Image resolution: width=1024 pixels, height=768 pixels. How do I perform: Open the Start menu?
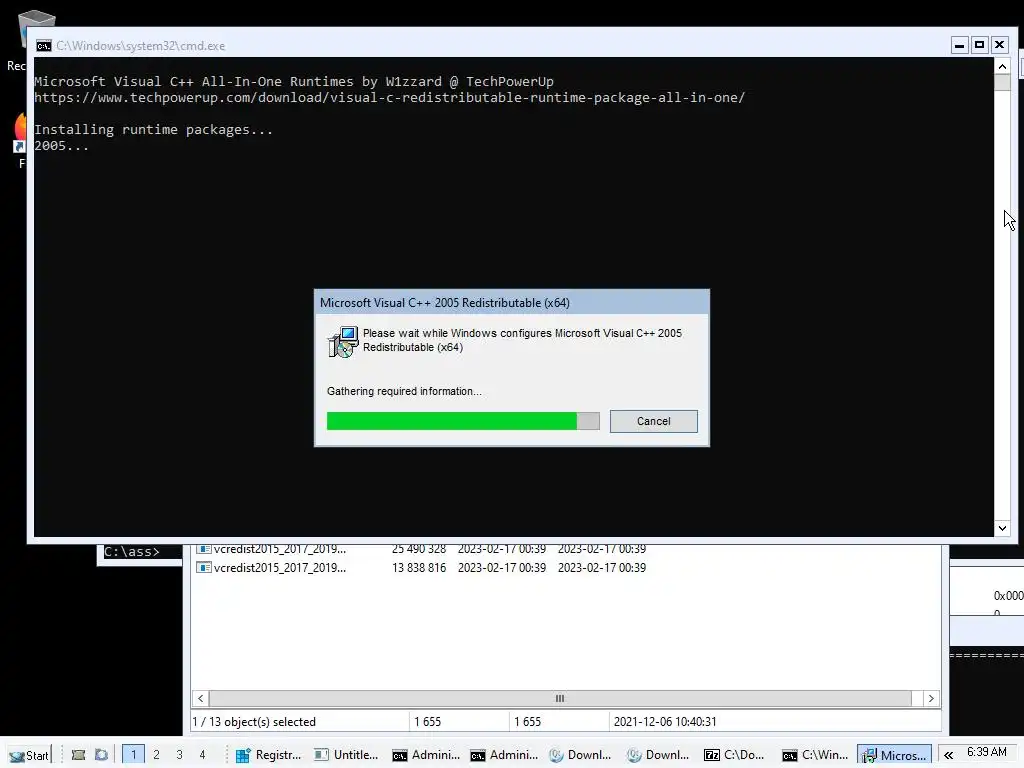[x=29, y=755]
